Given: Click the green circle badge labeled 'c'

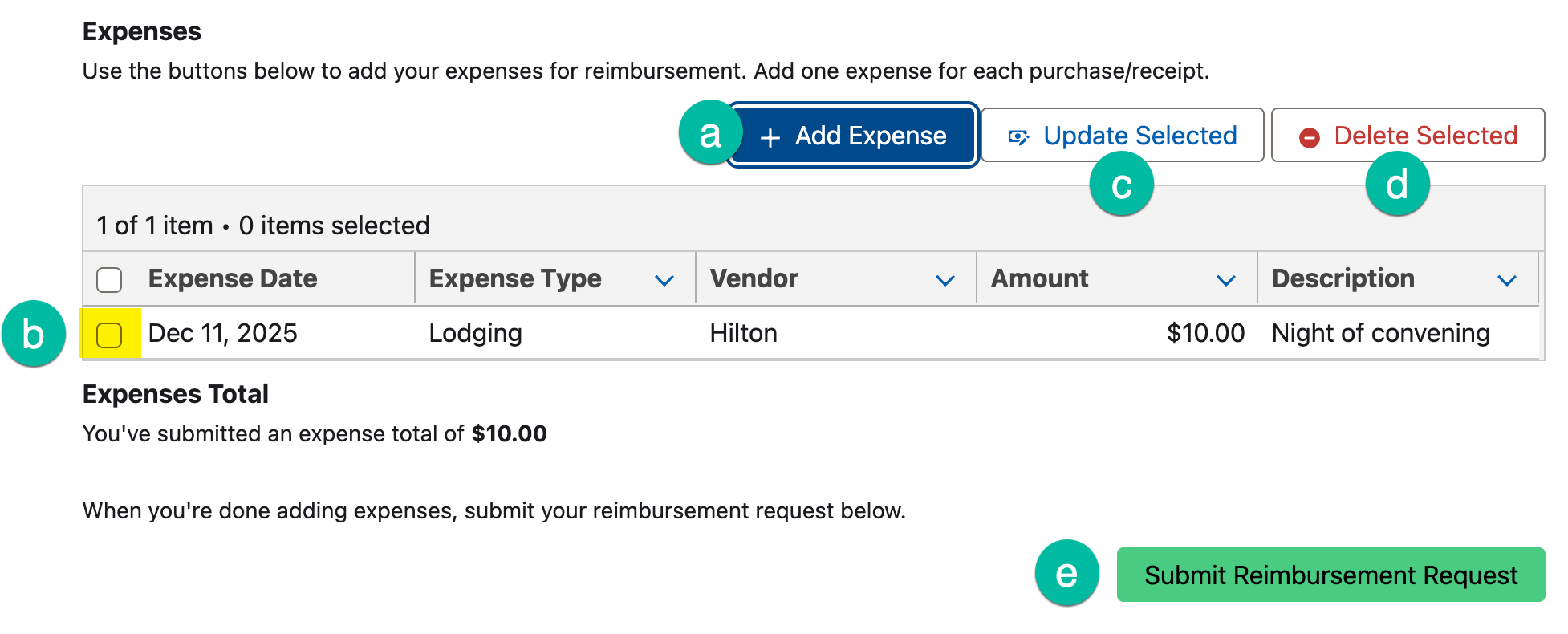Looking at the screenshot, I should point(1121,185).
